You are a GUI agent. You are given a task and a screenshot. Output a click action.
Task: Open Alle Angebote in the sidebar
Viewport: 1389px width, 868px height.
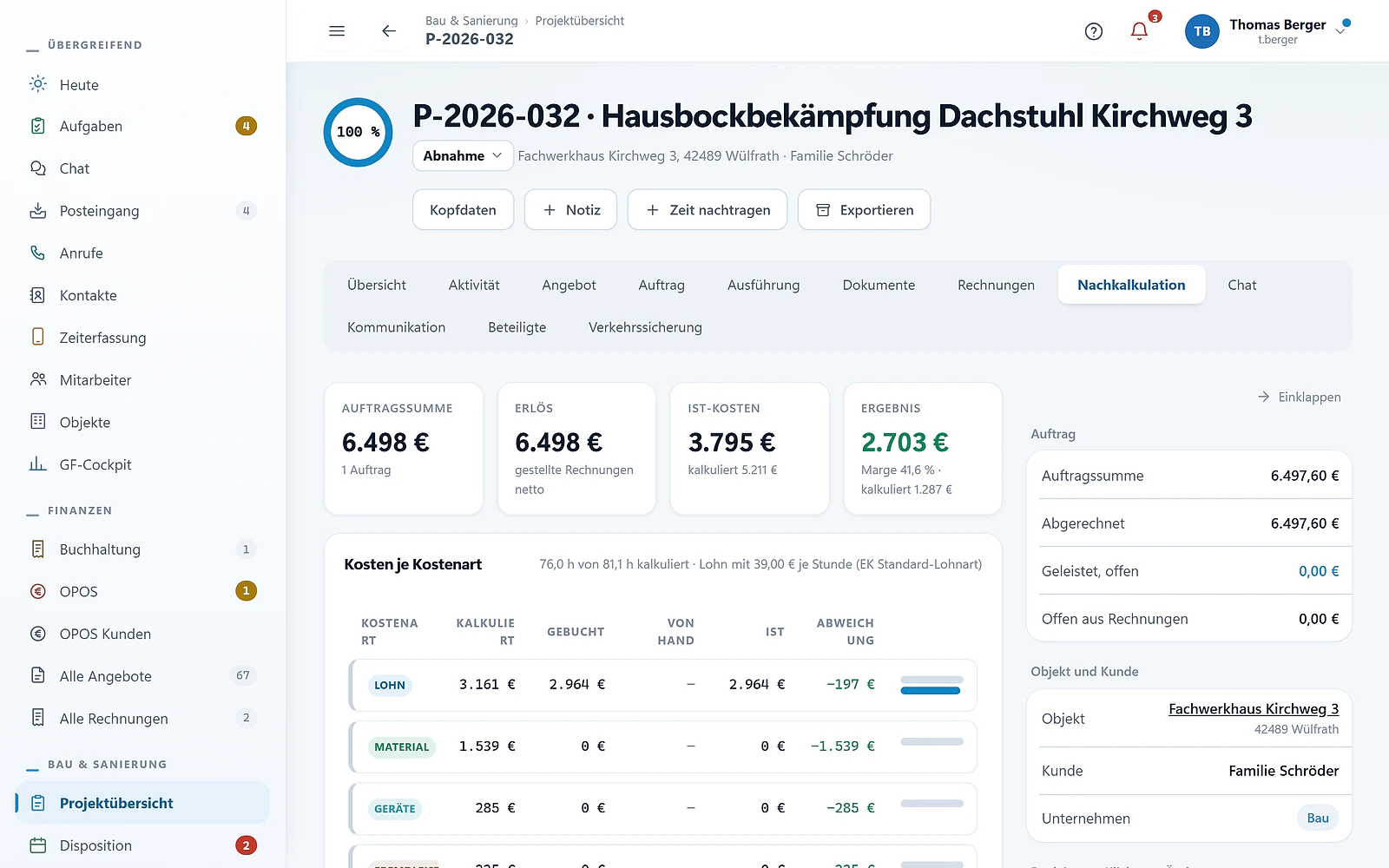pos(142,676)
